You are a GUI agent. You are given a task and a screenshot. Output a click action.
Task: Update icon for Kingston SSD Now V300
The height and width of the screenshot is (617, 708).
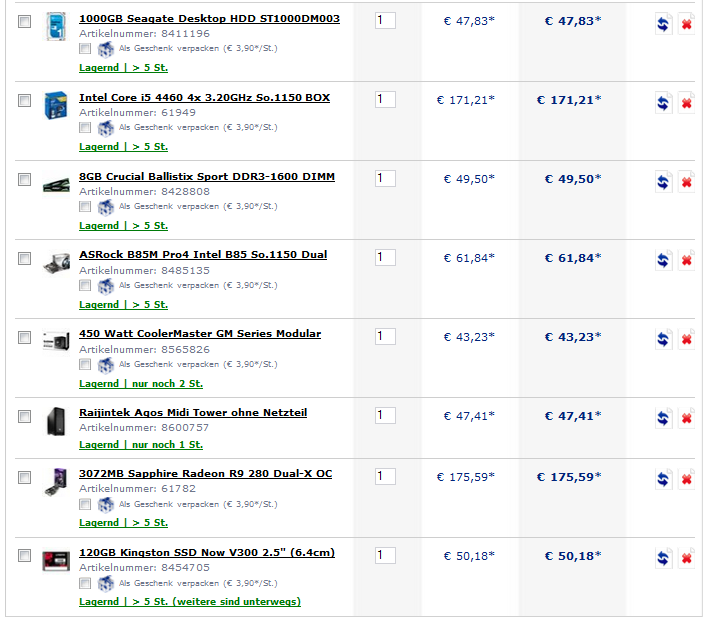tap(663, 559)
